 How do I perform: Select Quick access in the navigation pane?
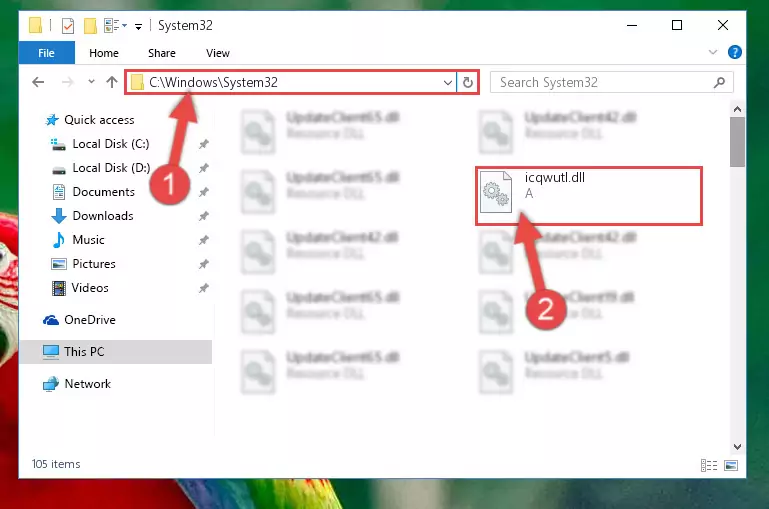[x=99, y=120]
